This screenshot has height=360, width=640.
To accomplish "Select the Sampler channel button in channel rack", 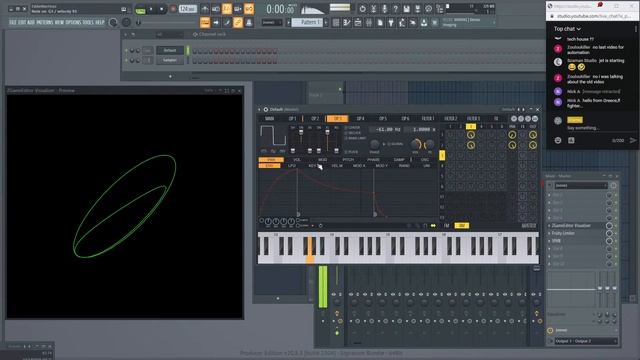I will tap(170, 60).
